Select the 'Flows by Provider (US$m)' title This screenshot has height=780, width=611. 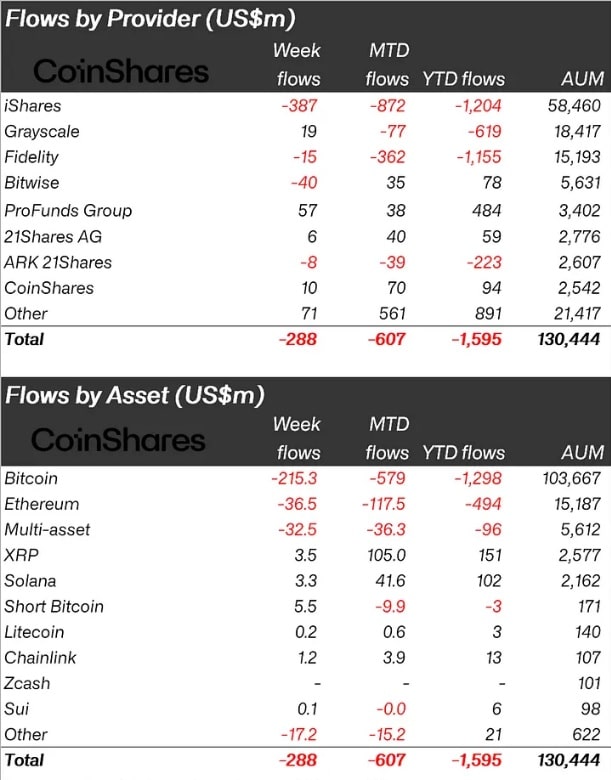(x=150, y=18)
